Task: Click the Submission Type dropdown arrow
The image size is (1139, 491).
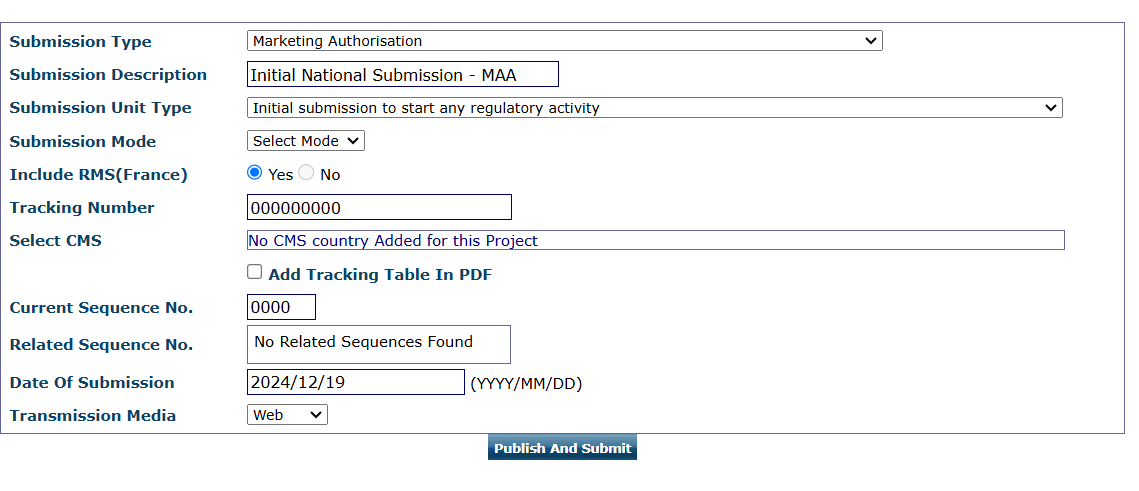Action: [871, 41]
